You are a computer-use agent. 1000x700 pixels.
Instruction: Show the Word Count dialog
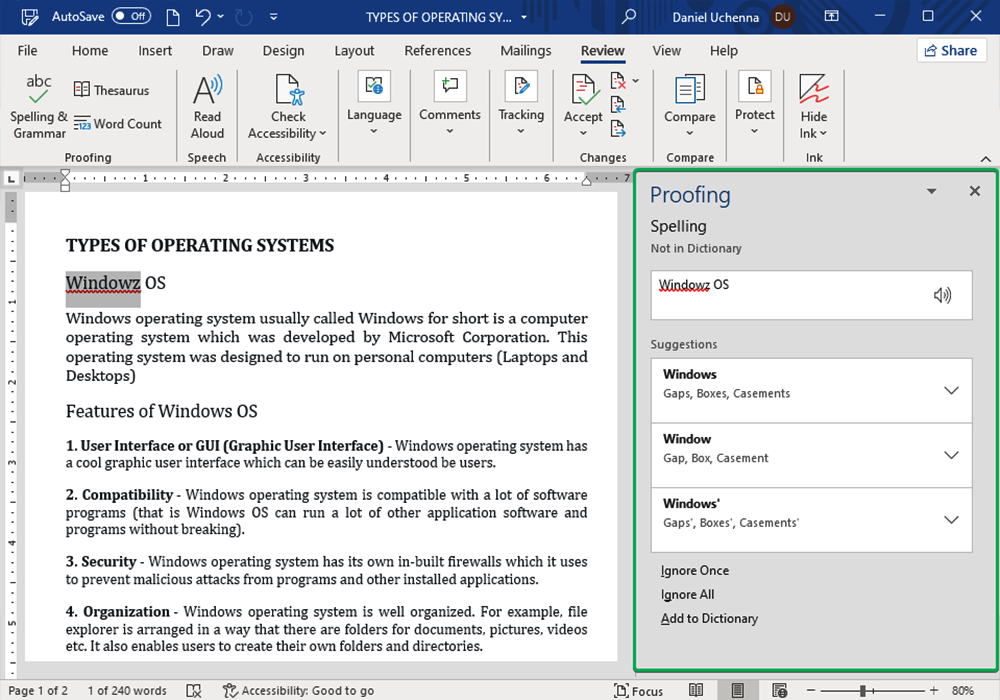(x=117, y=124)
